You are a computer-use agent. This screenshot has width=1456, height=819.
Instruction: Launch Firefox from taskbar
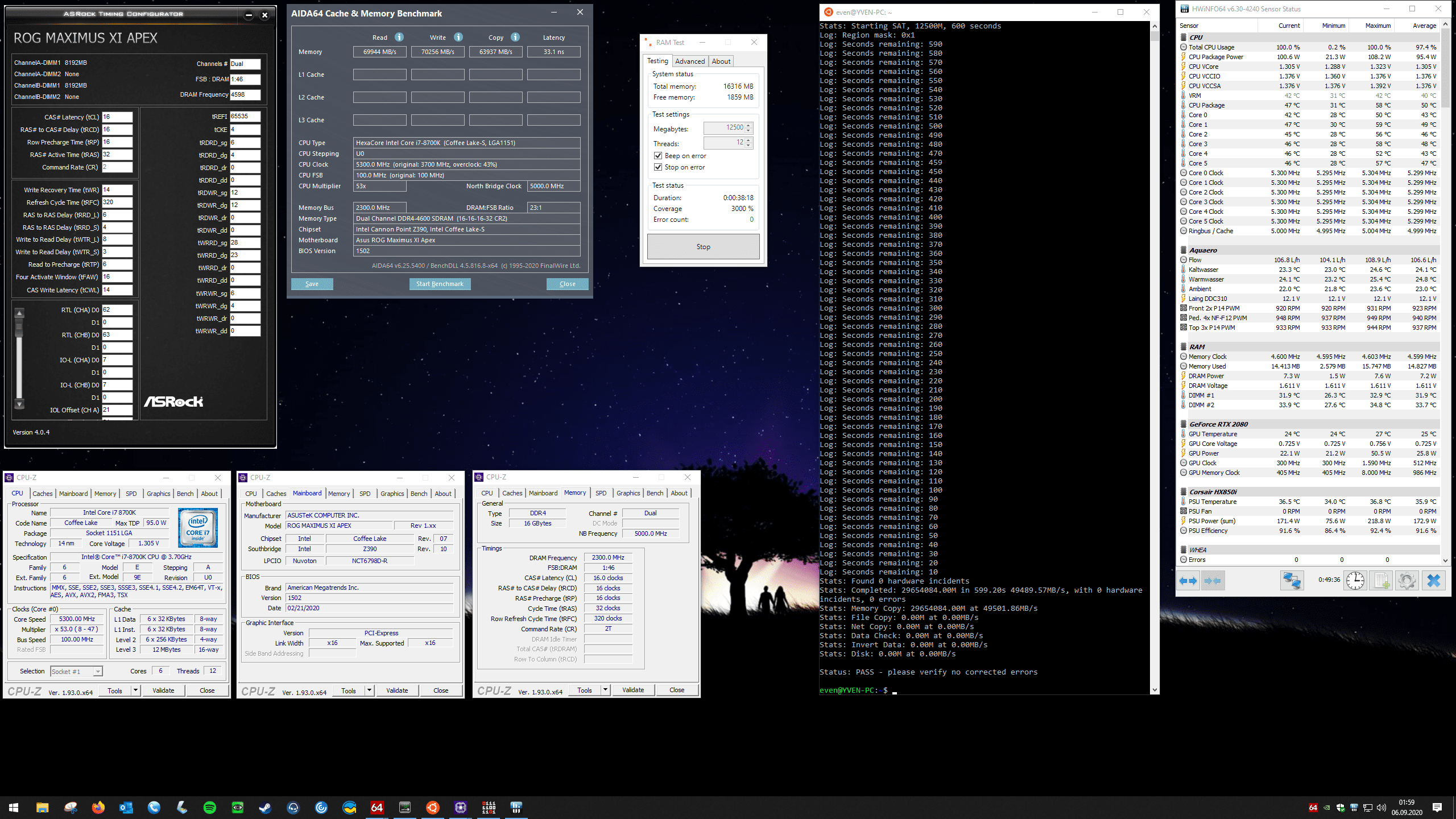98,808
